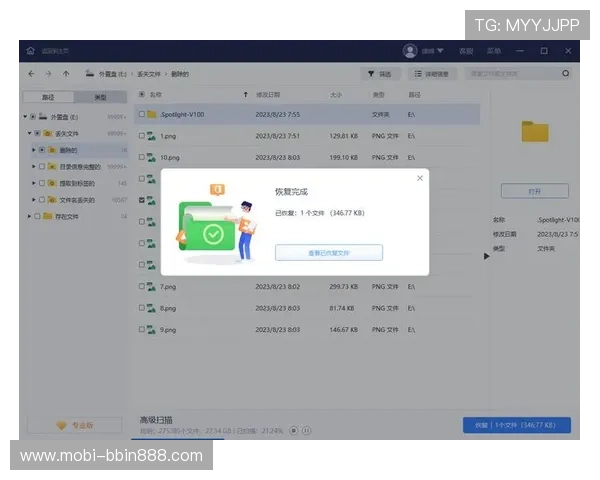600x480 pixels.
Task: Collapse the 丢失文件 tree node
Action: [29, 133]
